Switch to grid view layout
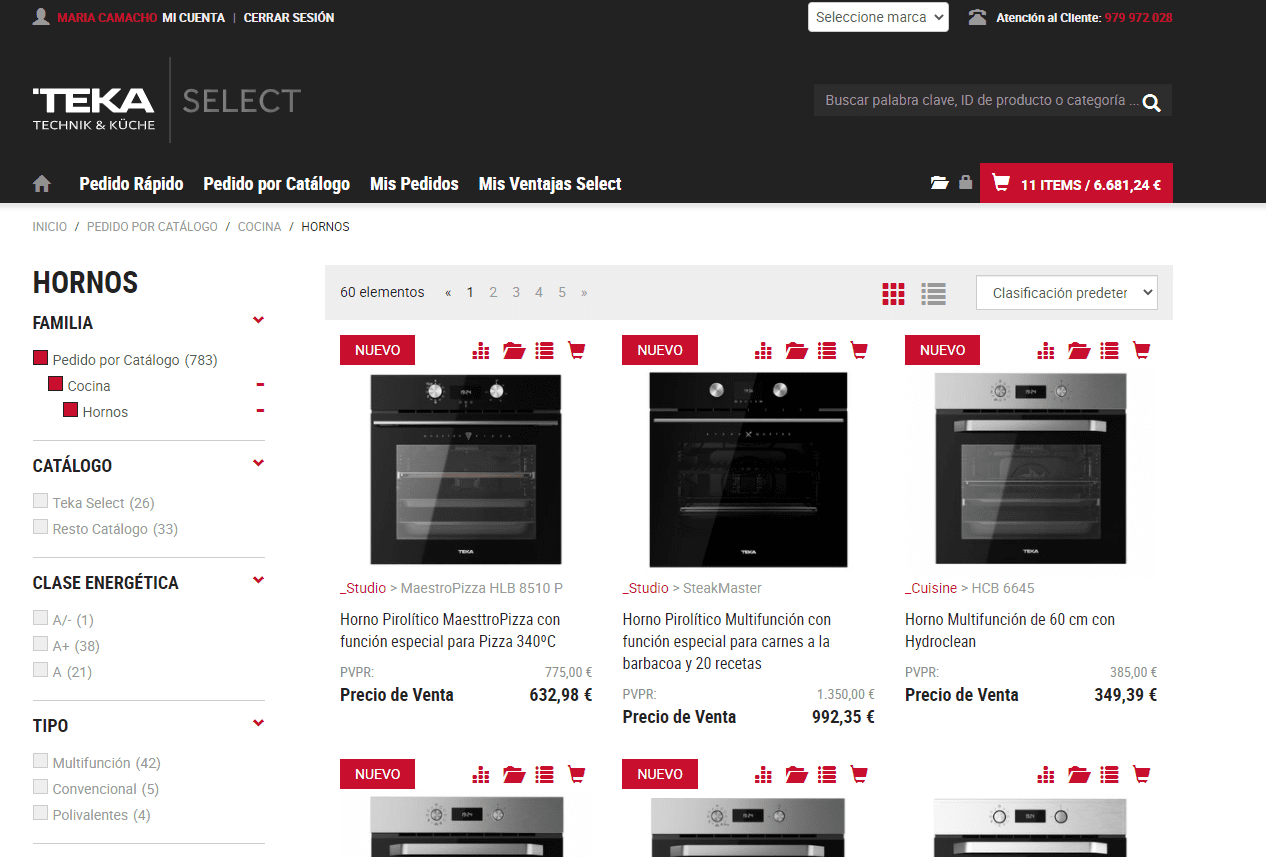The image size is (1266, 857). pyautogui.click(x=893, y=294)
